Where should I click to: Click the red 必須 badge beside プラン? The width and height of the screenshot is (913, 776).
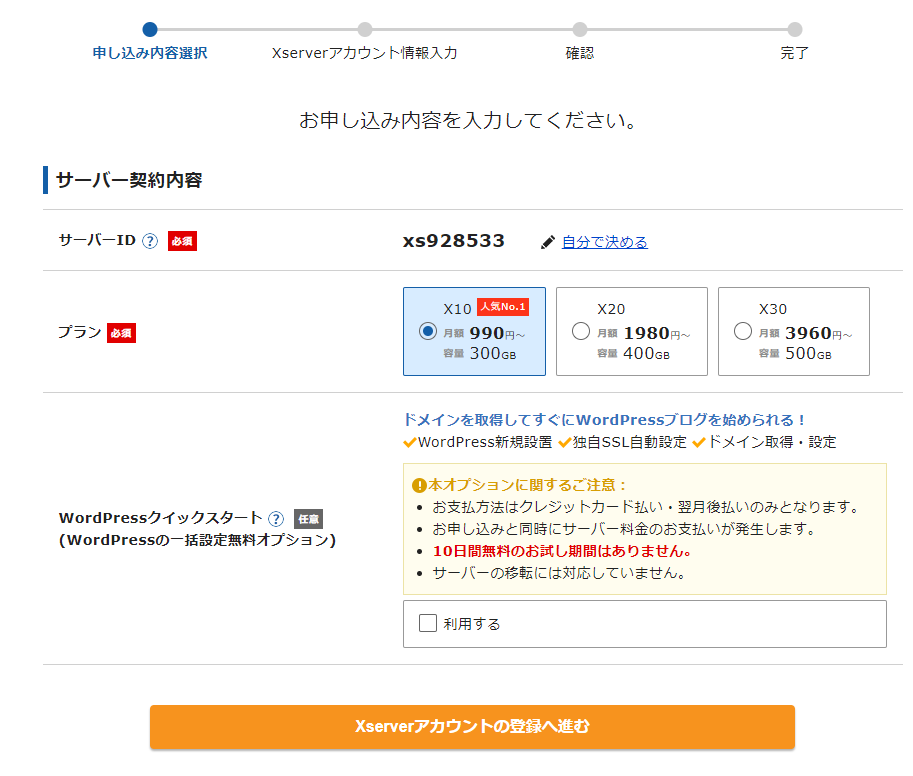point(121,333)
